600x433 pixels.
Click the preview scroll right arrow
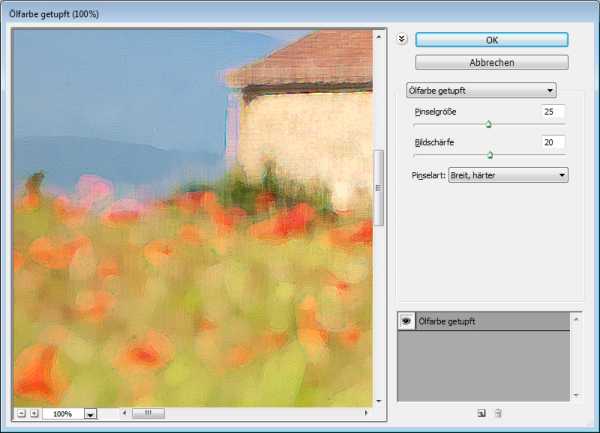366,413
